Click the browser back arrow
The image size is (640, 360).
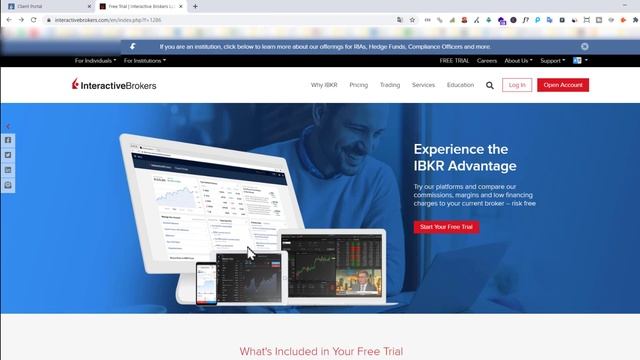(9, 20)
